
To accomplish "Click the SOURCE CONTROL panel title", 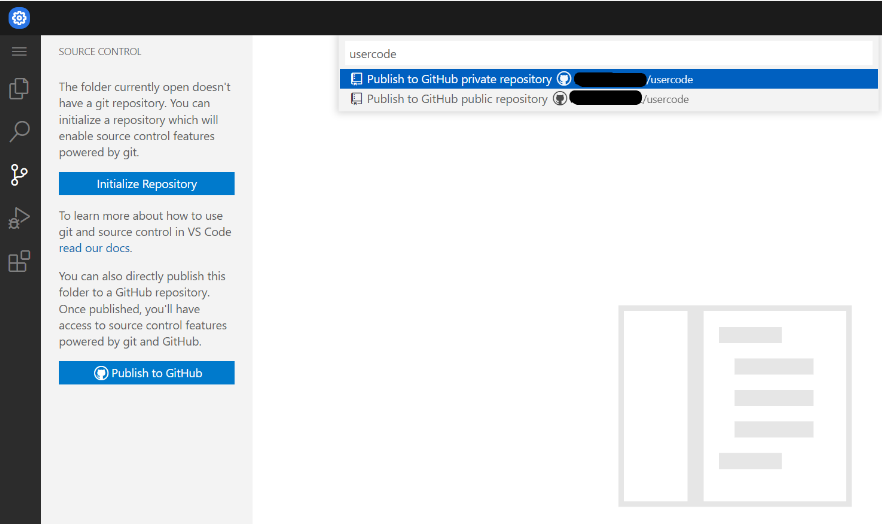I will 100,52.
